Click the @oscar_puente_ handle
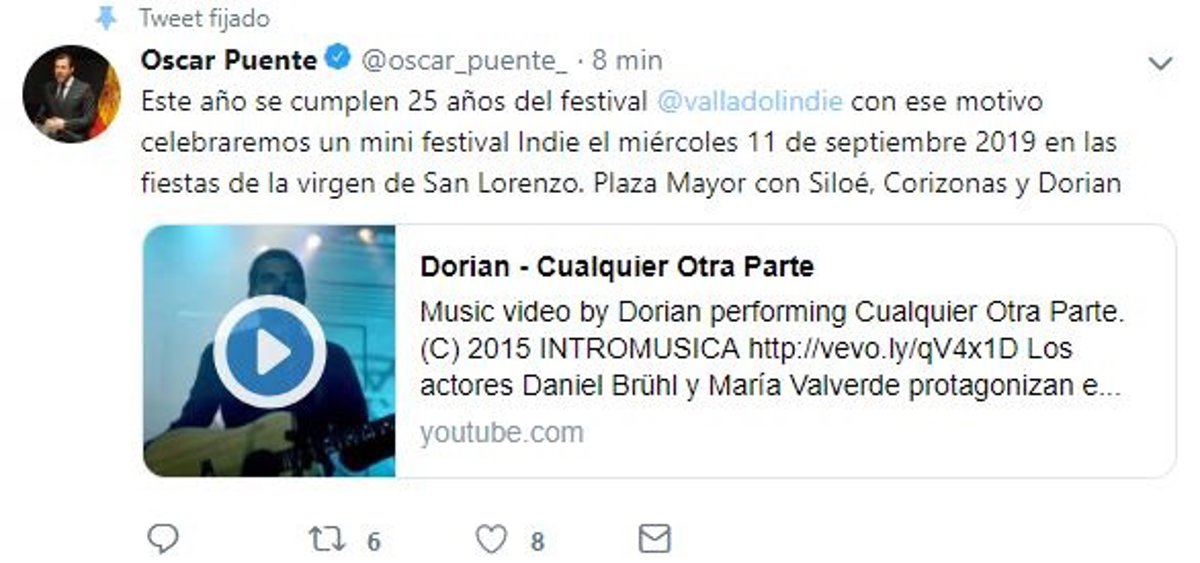1200x563 pixels. pyautogui.click(x=463, y=61)
